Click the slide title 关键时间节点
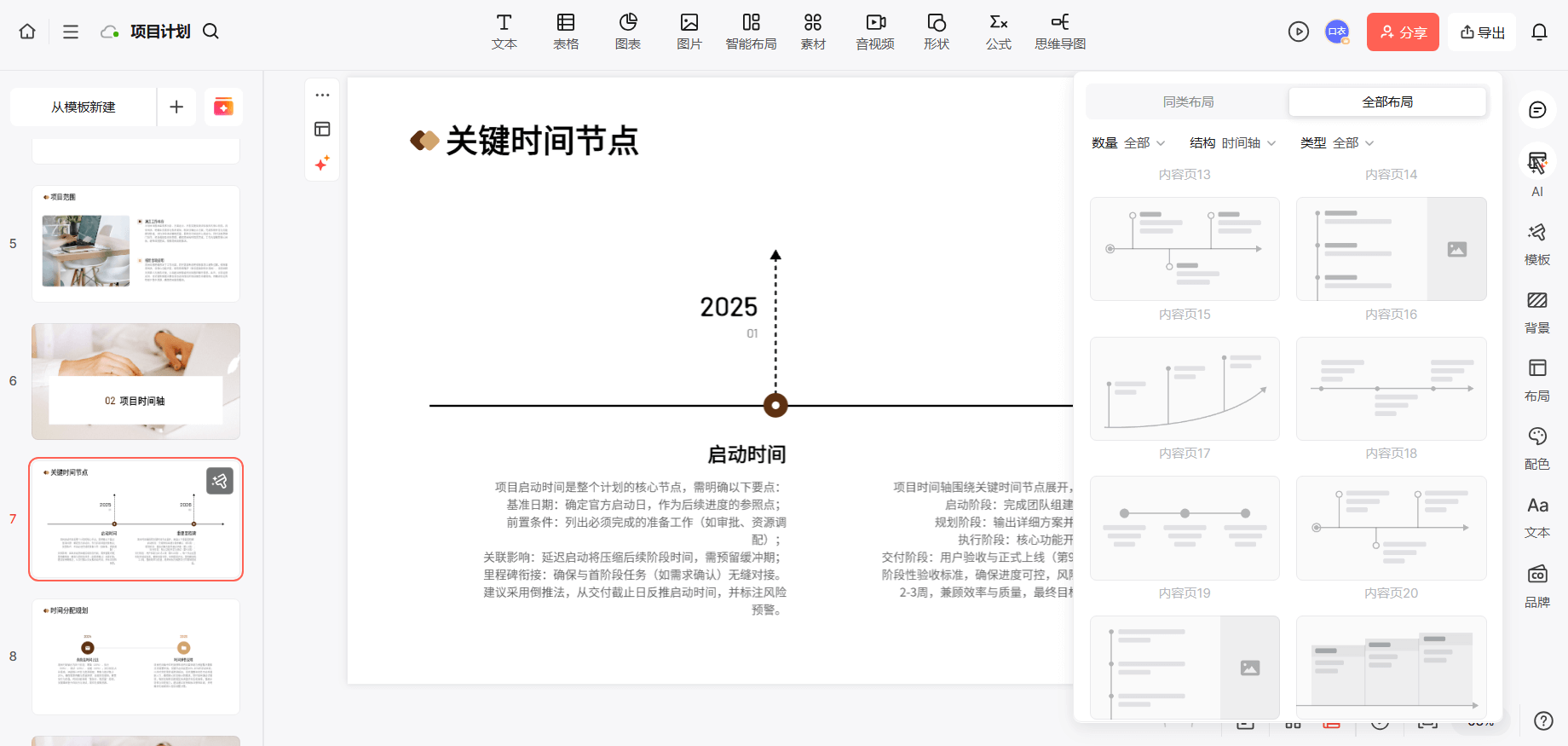The image size is (1568, 746). click(542, 141)
